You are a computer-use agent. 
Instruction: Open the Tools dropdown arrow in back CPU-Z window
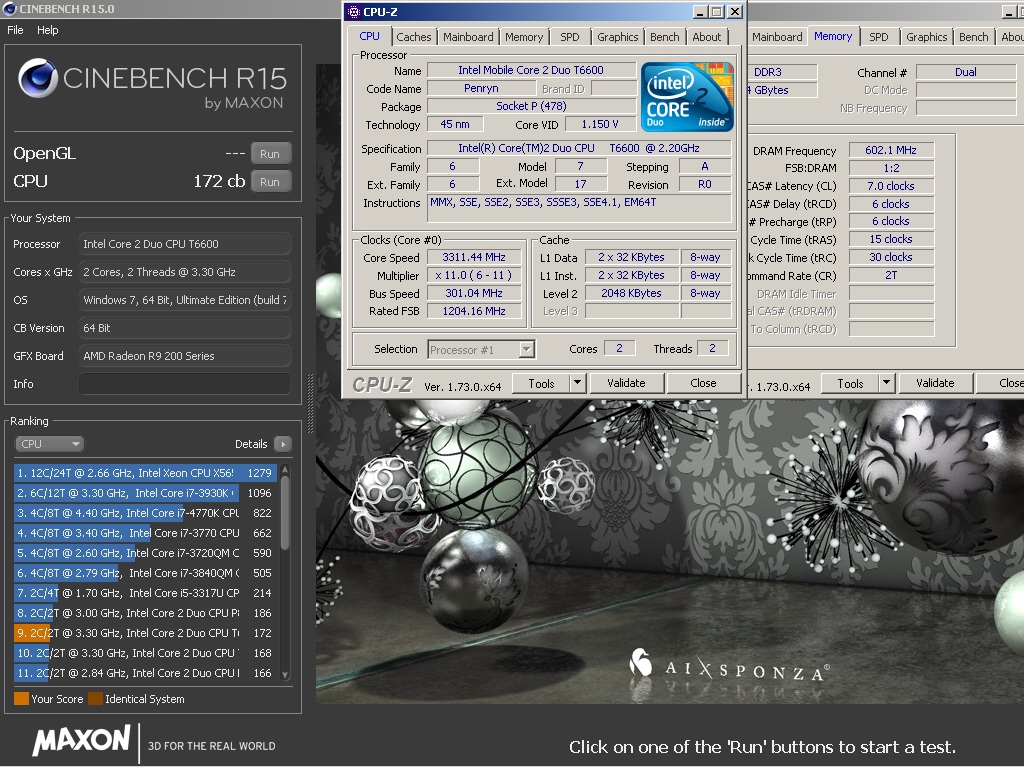pos(886,383)
